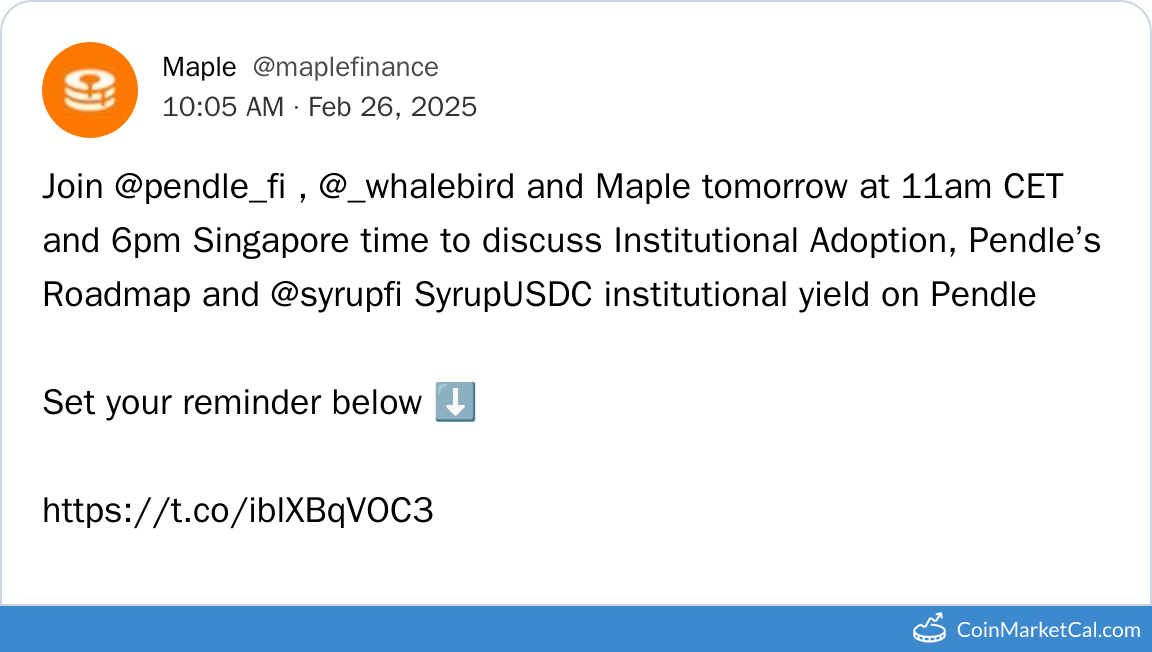The image size is (1152, 652).
Task: Click the Feb 26, 2025 date
Action: (x=392, y=107)
